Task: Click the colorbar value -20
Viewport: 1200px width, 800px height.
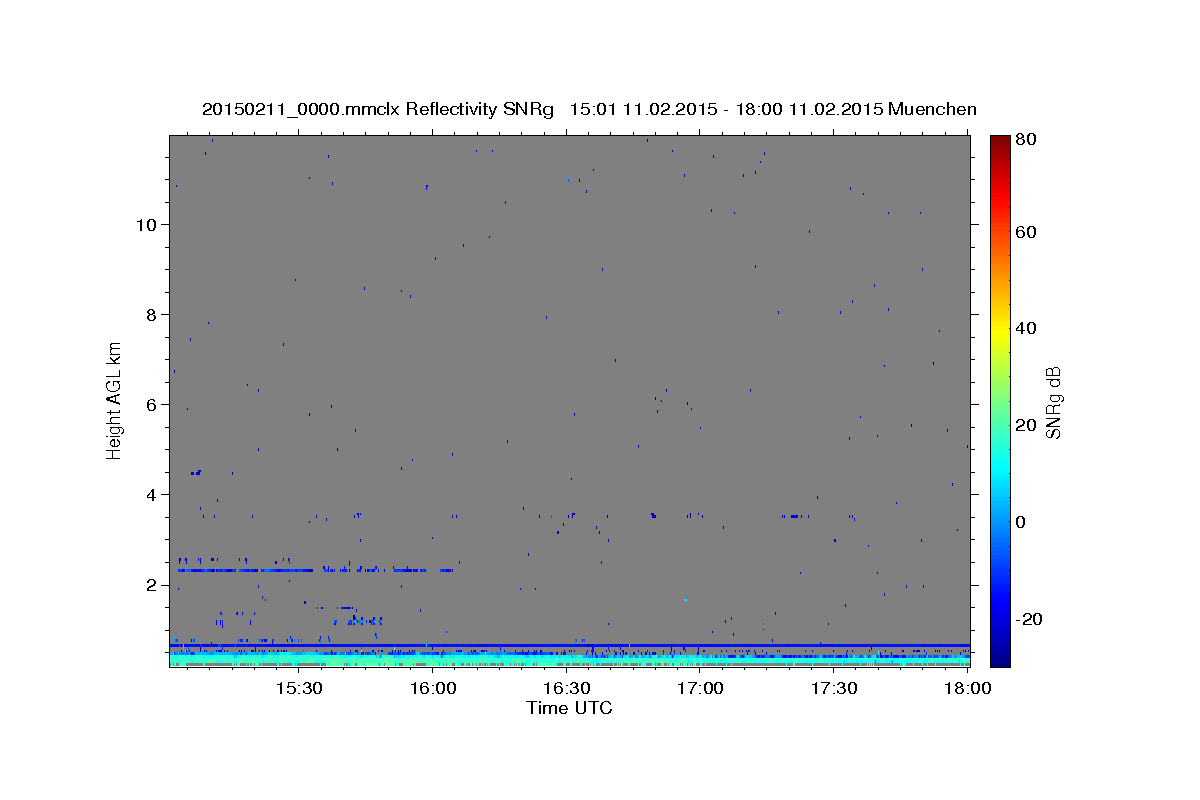Action: pyautogui.click(x=1030, y=619)
